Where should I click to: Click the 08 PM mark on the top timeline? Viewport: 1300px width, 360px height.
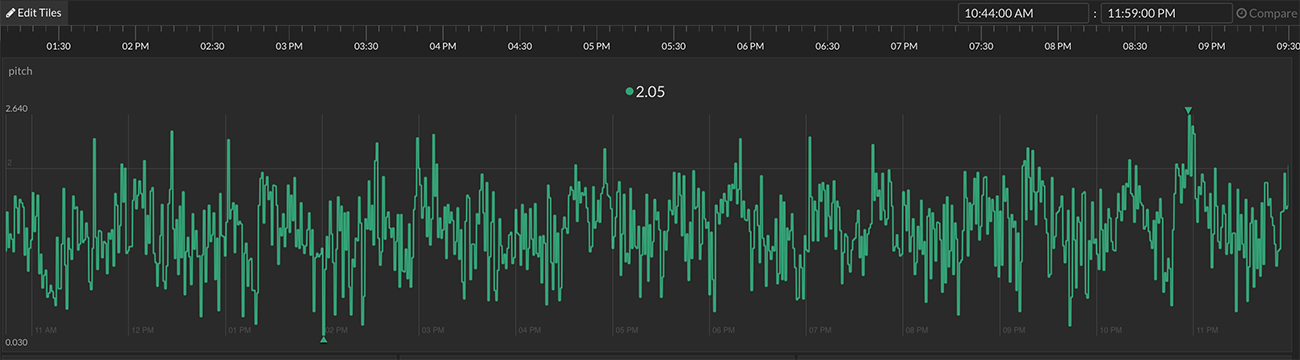click(1057, 46)
